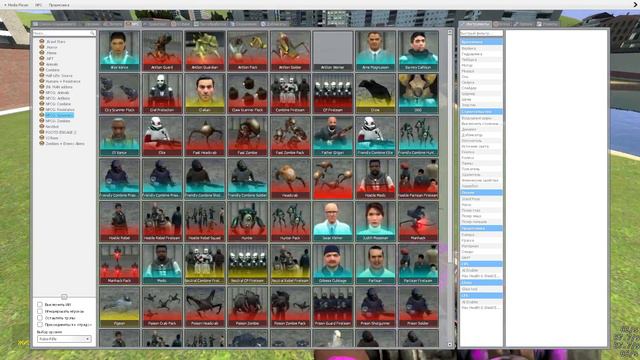This screenshot has height=360, width=640.
Task: Spawn the Combine Fireteam
Action: pyautogui.click(x=290, y=93)
